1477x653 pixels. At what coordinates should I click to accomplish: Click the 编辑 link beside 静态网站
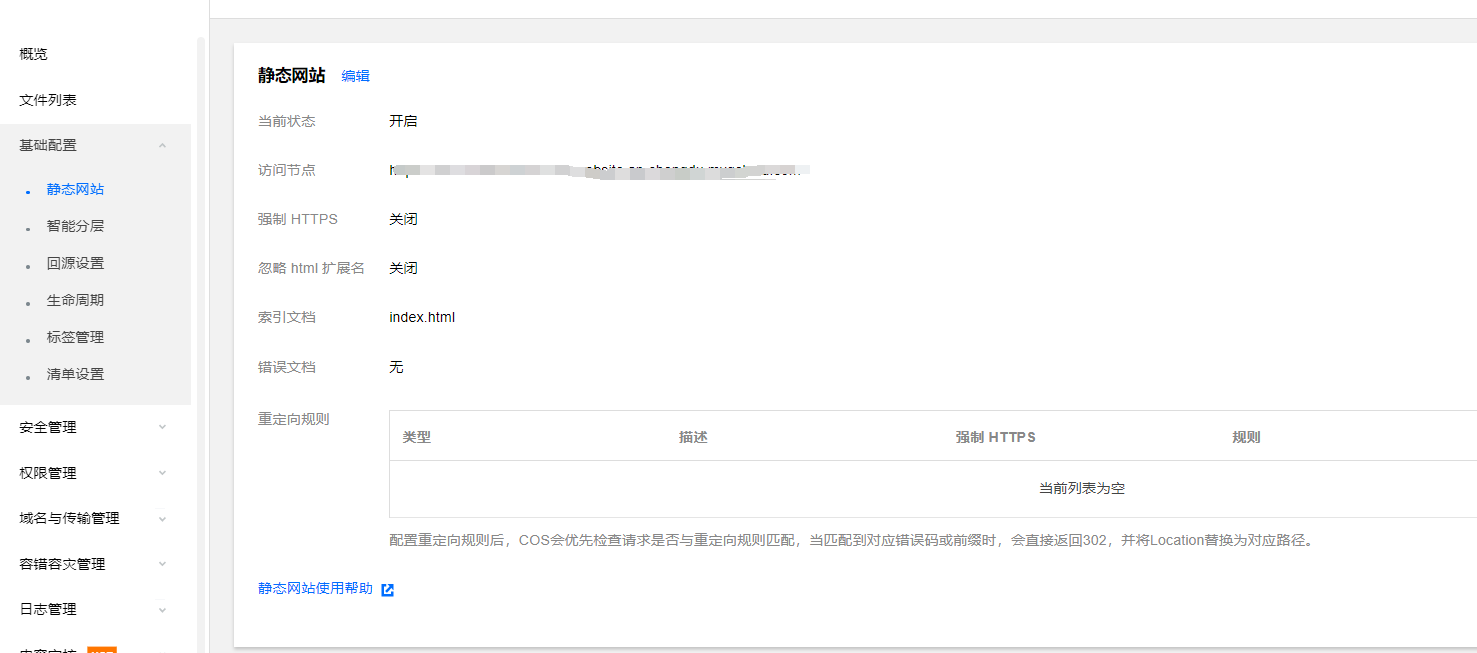(x=355, y=76)
